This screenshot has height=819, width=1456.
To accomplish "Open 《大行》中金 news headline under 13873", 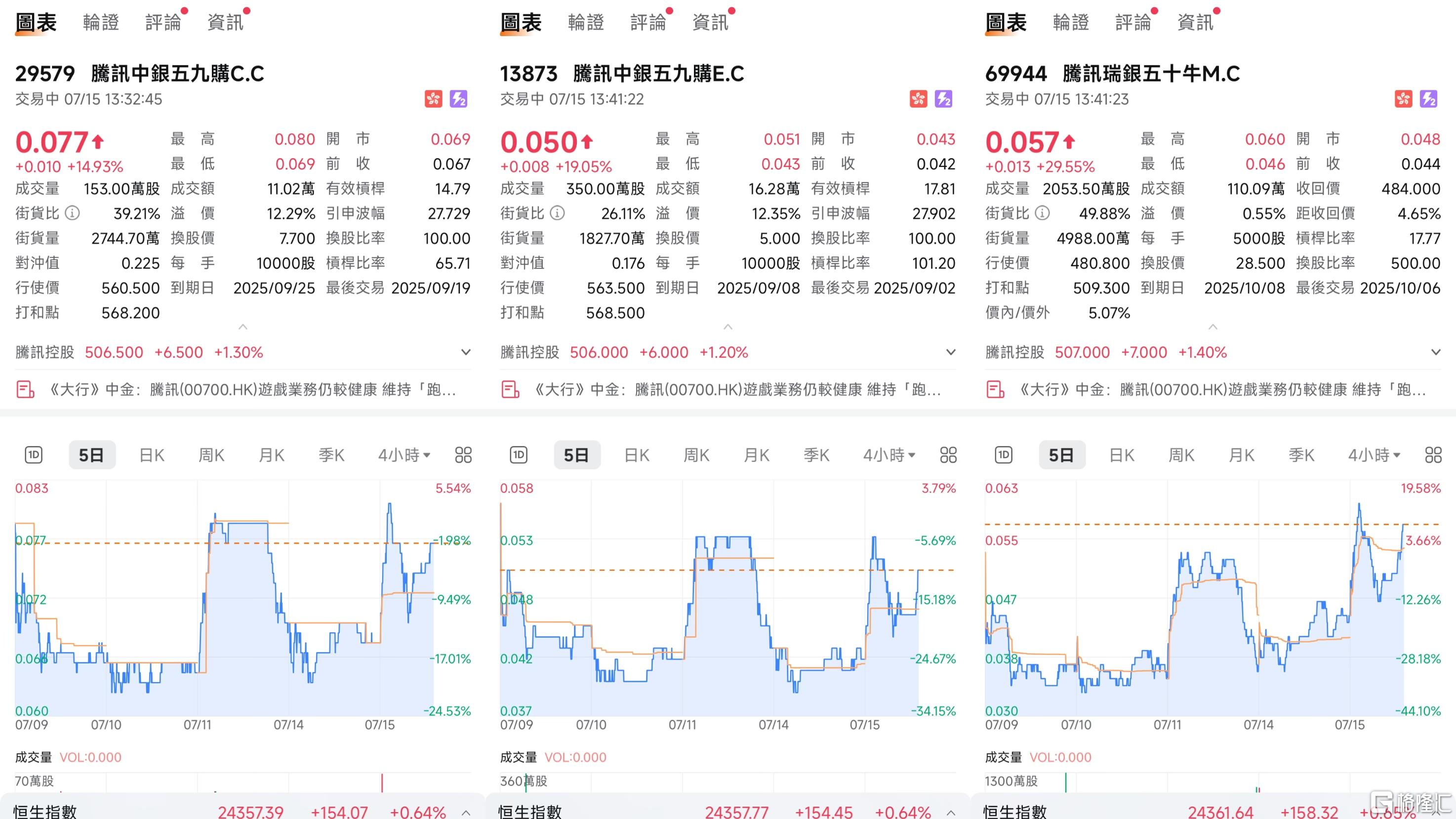I will 737,390.
